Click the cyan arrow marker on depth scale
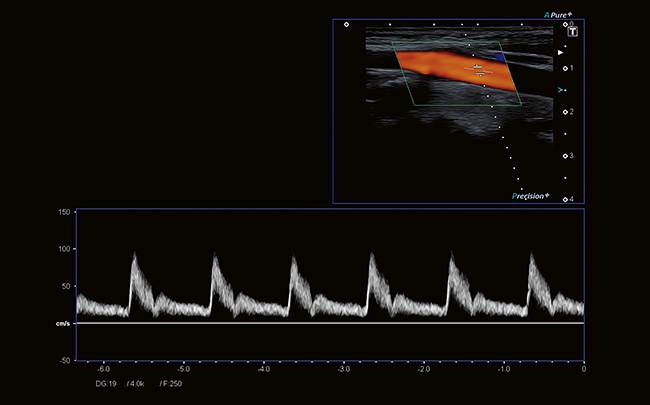The image size is (650, 405). coord(561,90)
